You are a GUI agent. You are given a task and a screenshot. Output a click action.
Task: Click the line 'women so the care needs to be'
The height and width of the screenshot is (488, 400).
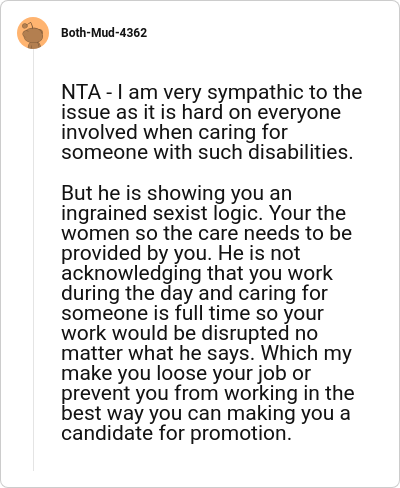207,233
